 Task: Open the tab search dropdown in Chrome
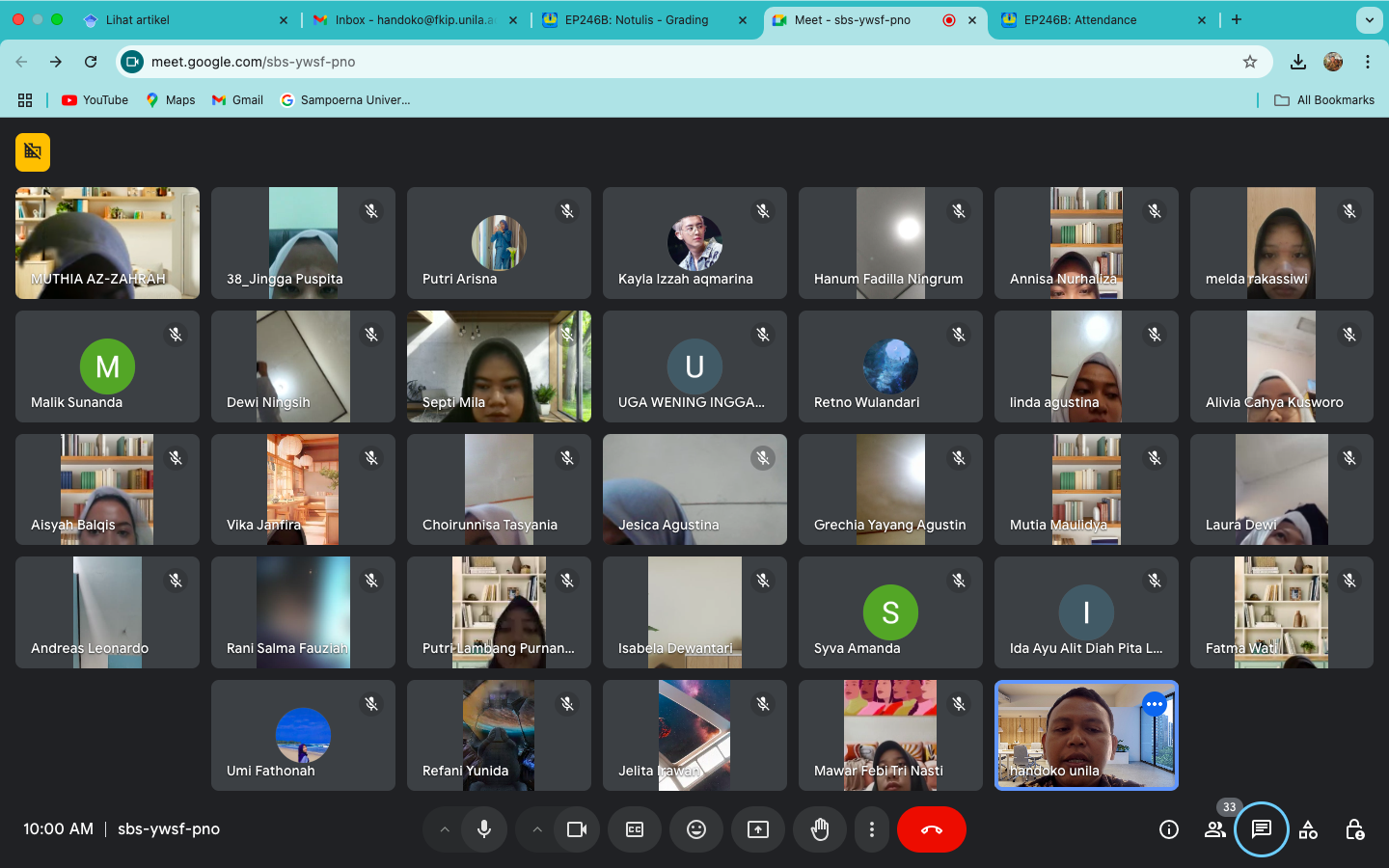[x=1369, y=20]
